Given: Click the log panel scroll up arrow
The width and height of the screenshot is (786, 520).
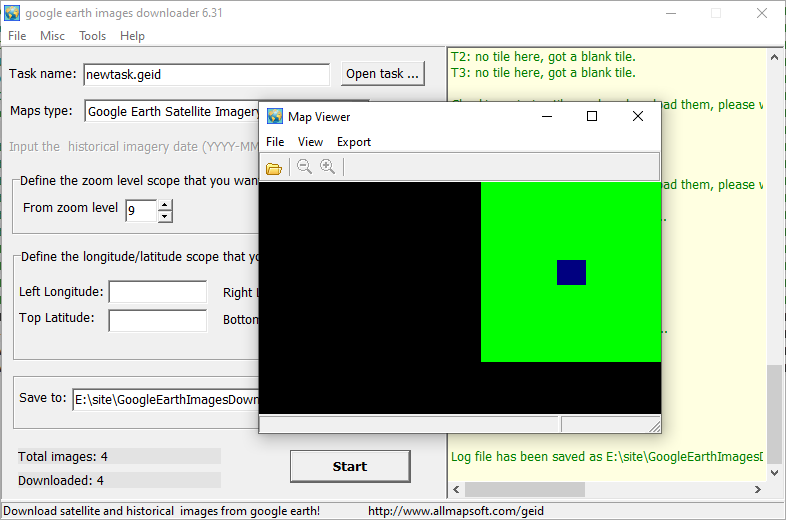Looking at the screenshot, I should [x=774, y=57].
